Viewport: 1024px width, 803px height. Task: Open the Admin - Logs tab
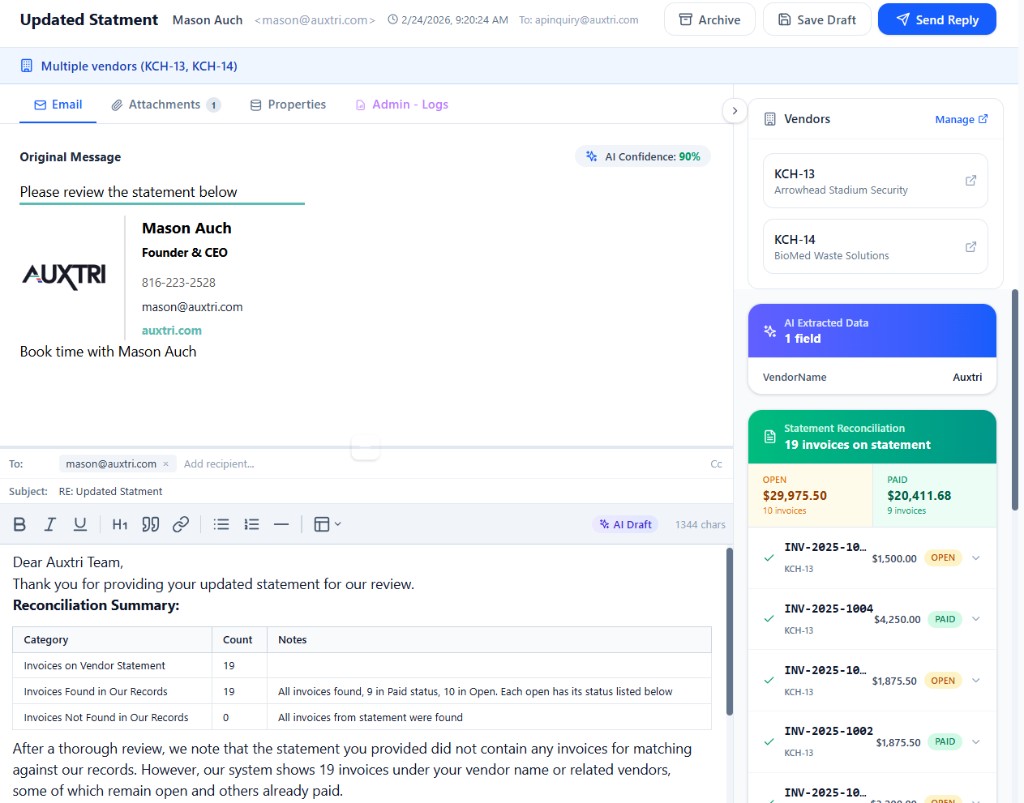[x=408, y=104]
